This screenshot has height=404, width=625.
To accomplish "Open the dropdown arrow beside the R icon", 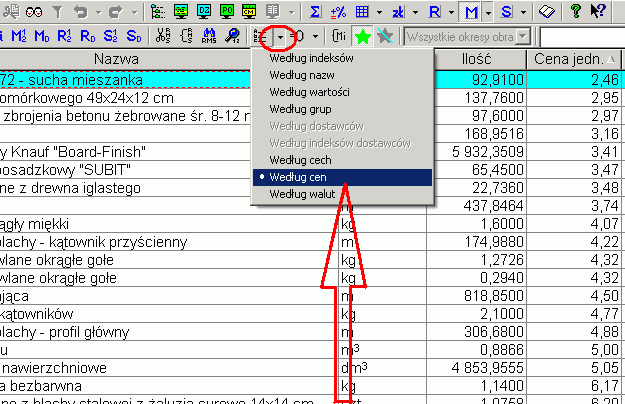I will tap(450, 12).
